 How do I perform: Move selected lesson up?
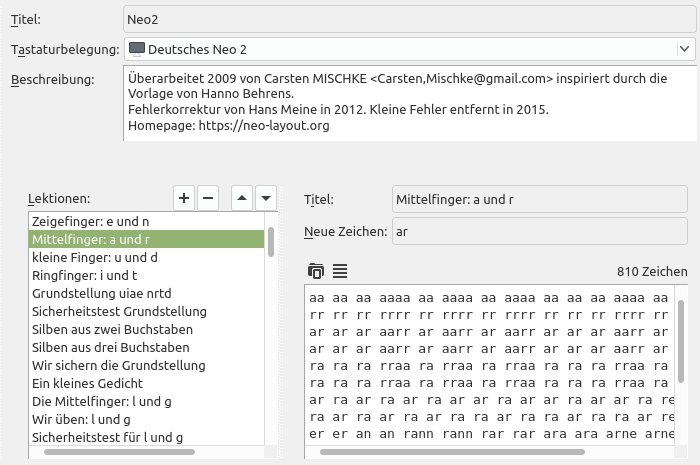(x=242, y=198)
